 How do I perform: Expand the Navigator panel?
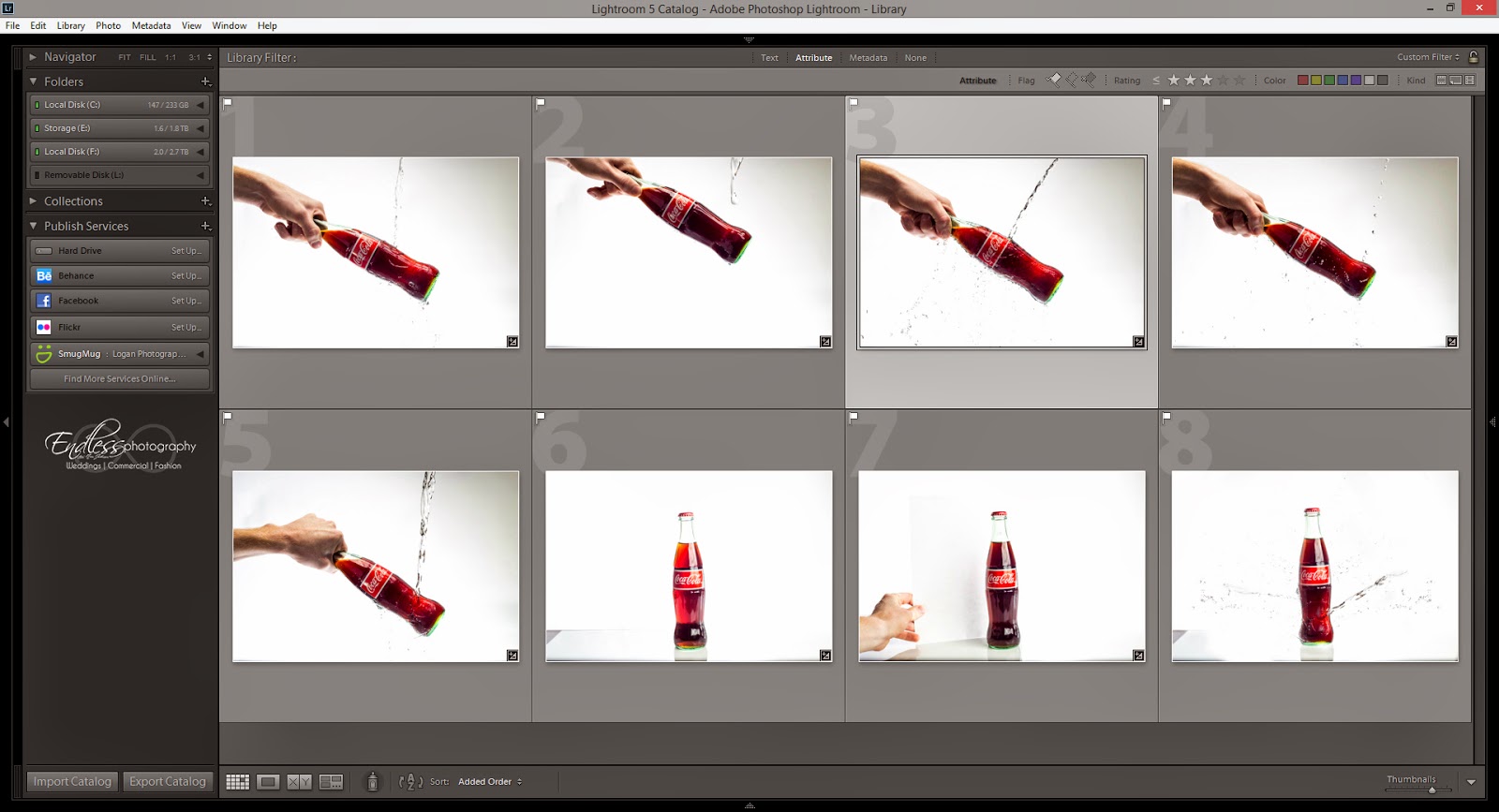pos(33,57)
